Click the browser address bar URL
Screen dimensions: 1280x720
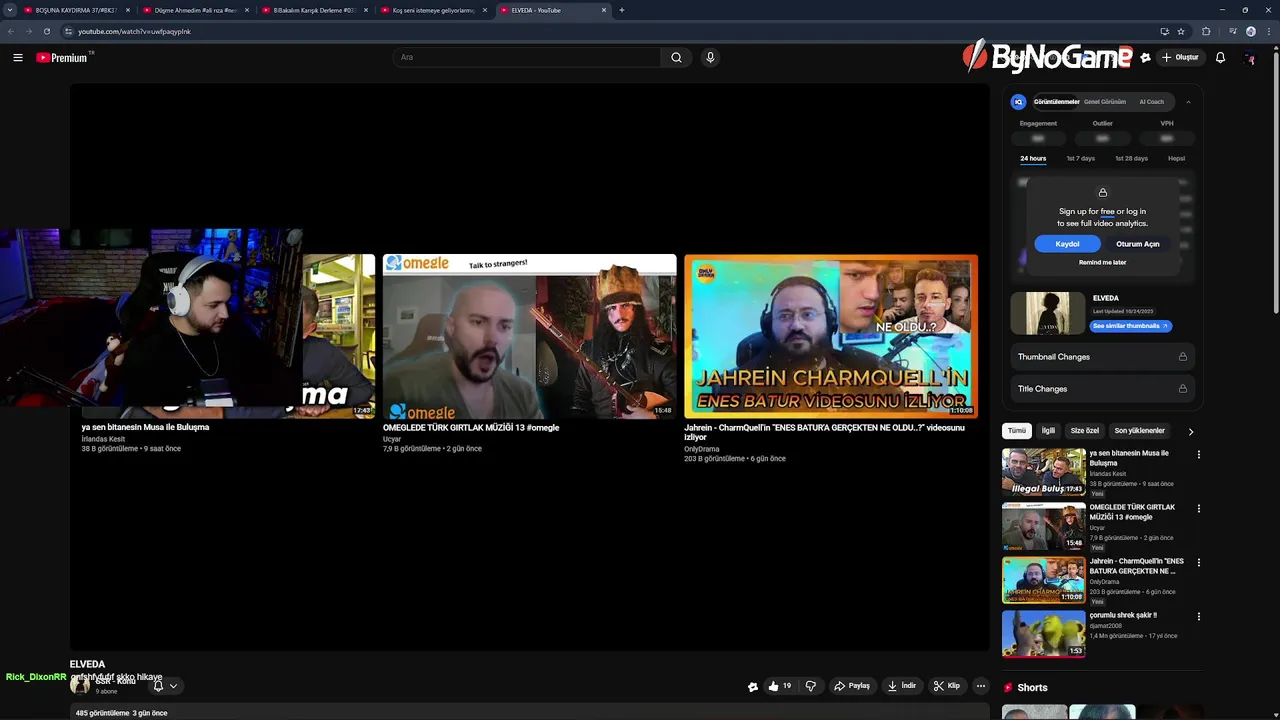[x=134, y=31]
